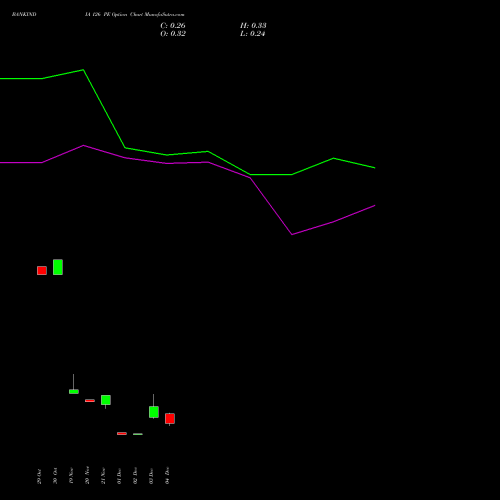Click the C: 0.26 close value
Screen dimensions: 500x500
[x=173, y=26]
